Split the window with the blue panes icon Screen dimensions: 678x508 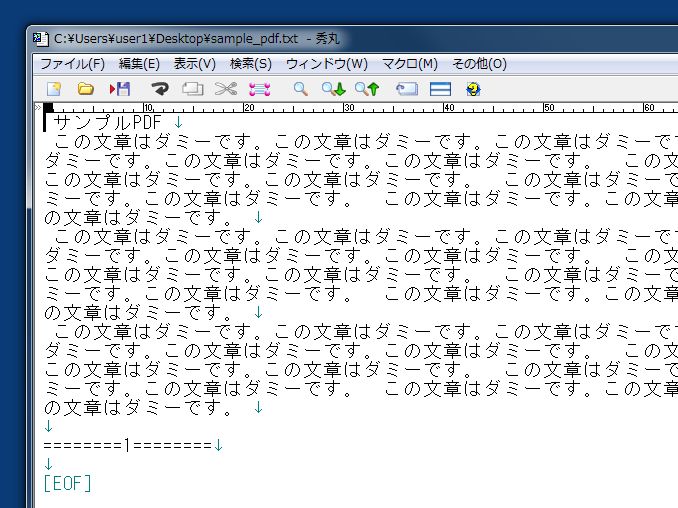pos(440,89)
